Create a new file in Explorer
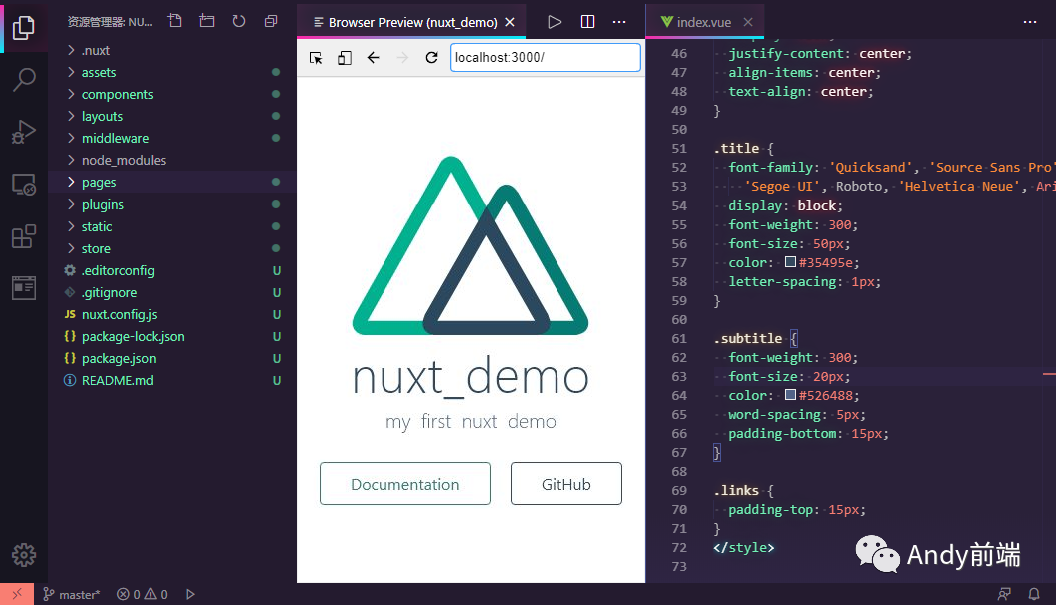This screenshot has width=1056, height=605. [175, 22]
